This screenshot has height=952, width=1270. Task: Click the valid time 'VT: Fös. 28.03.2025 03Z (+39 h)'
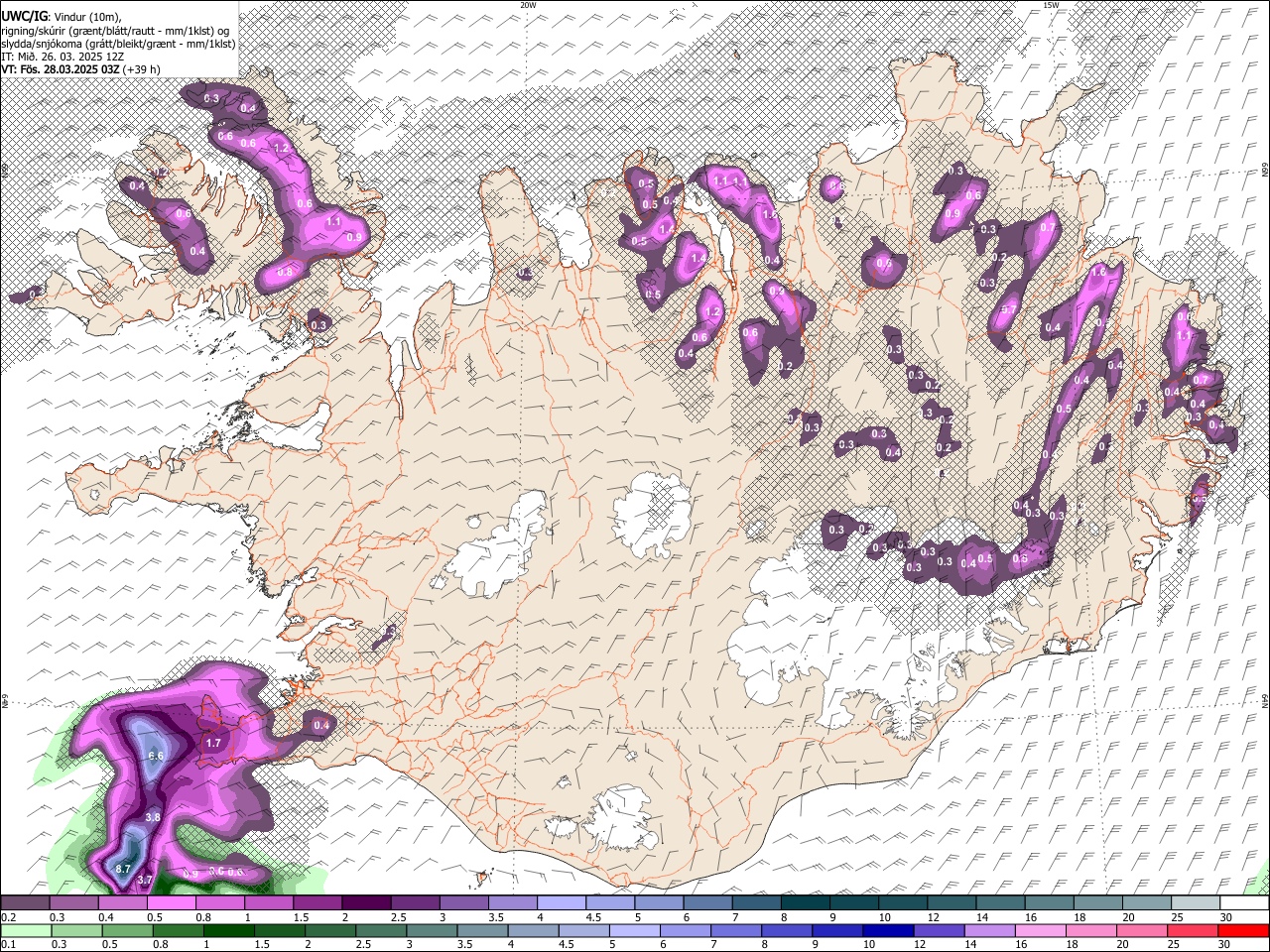click(79, 69)
